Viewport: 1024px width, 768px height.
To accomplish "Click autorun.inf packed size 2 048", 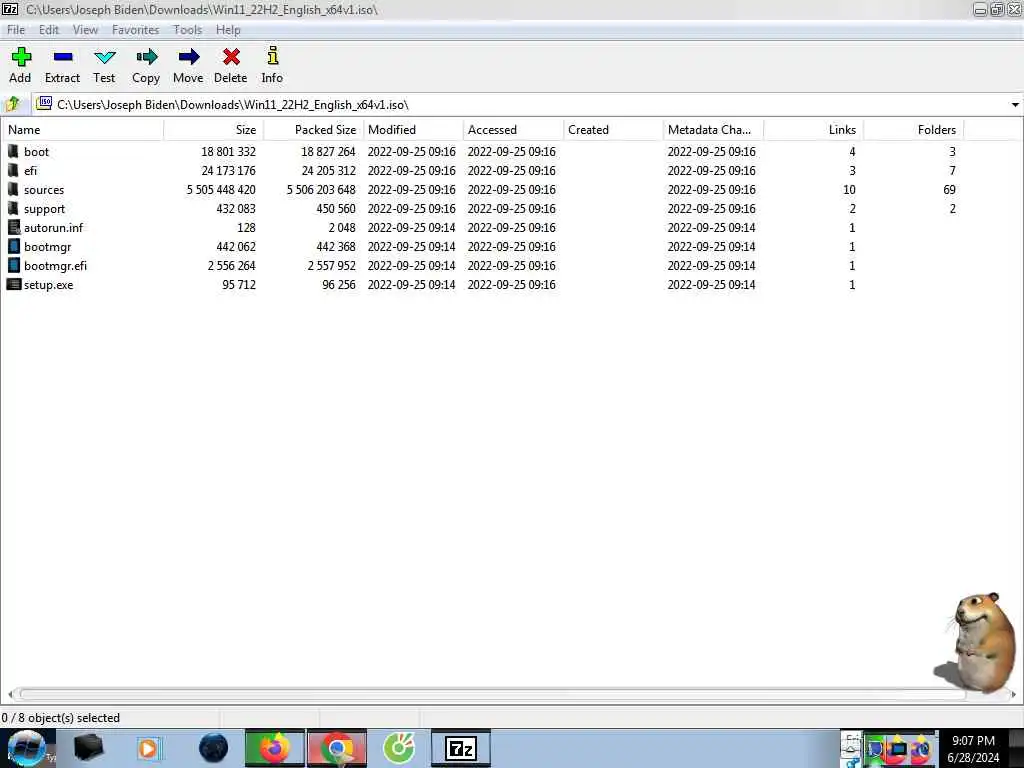I will point(342,228).
